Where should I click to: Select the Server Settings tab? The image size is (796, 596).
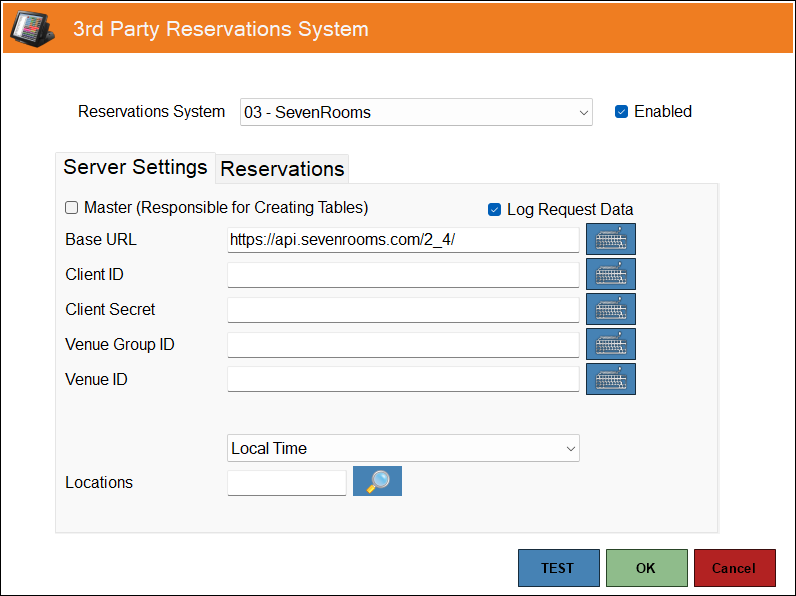[135, 167]
